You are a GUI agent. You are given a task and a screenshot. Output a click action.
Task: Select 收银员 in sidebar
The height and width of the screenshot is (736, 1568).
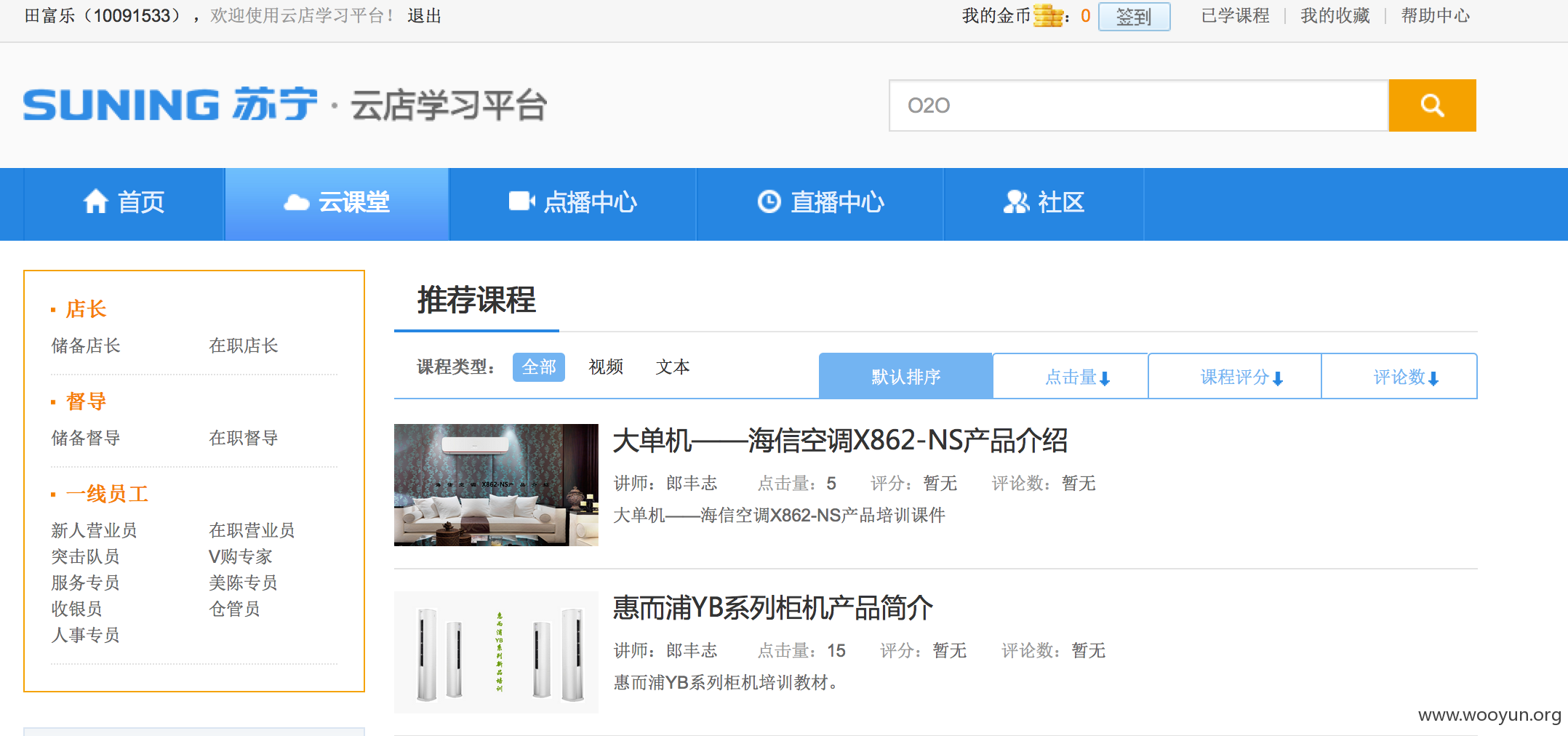click(x=76, y=609)
